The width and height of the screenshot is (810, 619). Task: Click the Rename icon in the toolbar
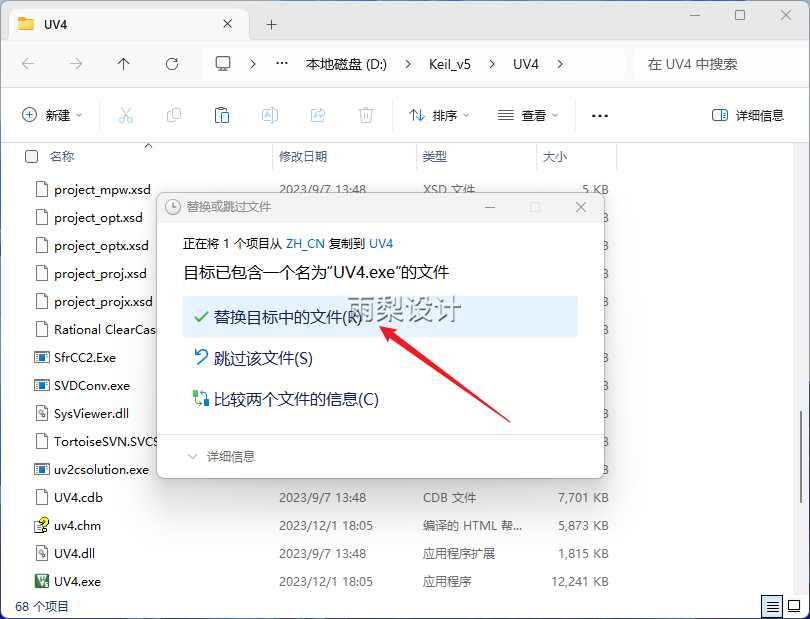(269, 115)
